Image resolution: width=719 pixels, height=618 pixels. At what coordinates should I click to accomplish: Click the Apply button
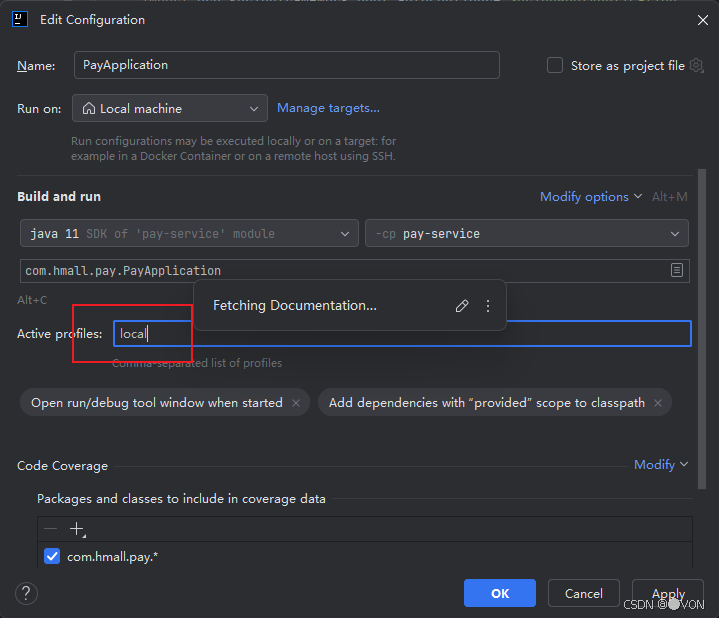[668, 593]
